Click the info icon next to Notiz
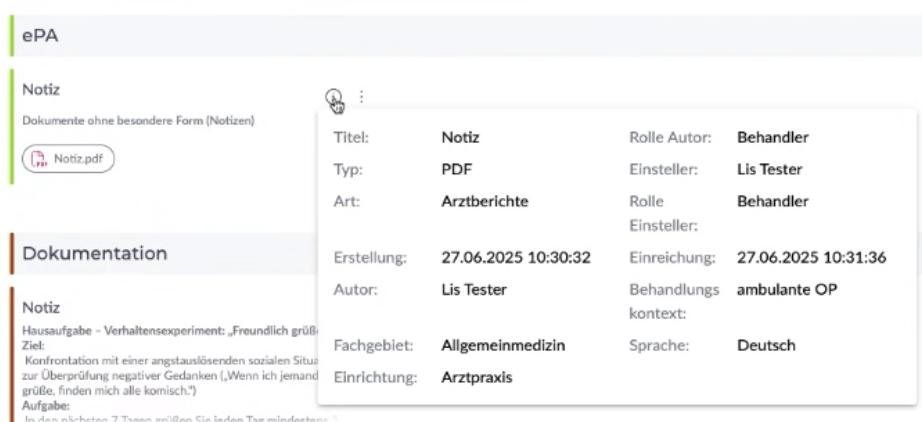The width and height of the screenshot is (922, 422). point(333,96)
